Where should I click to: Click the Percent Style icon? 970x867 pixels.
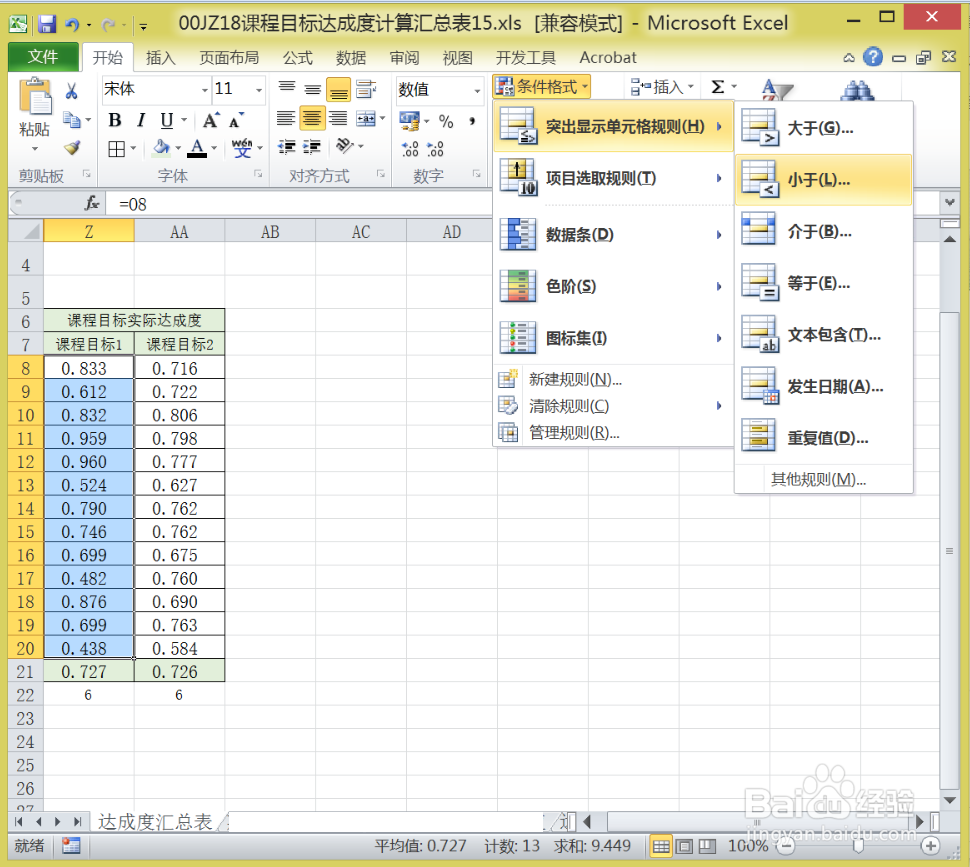446,121
